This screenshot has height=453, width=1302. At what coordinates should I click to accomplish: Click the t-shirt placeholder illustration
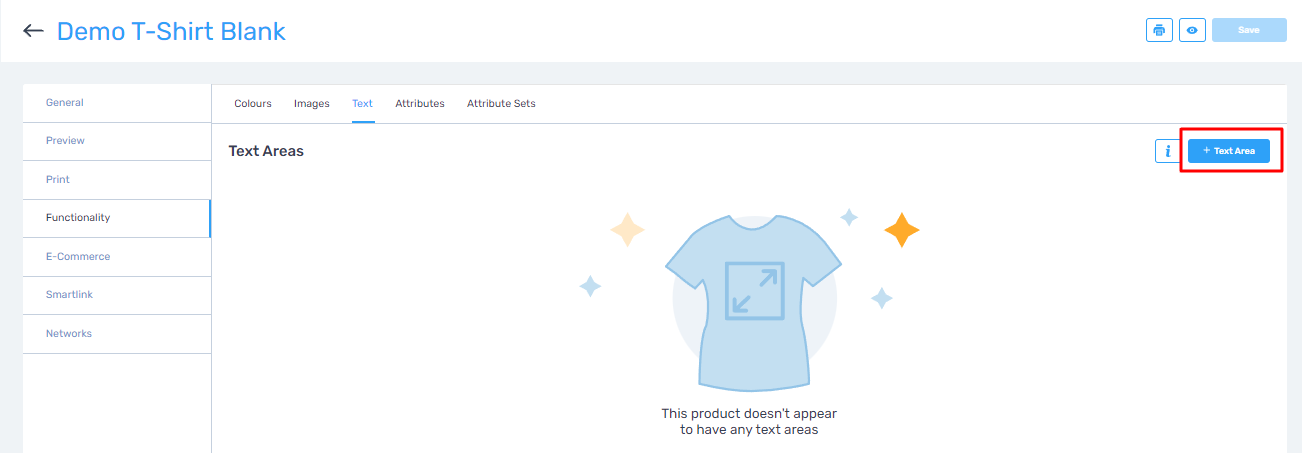754,304
